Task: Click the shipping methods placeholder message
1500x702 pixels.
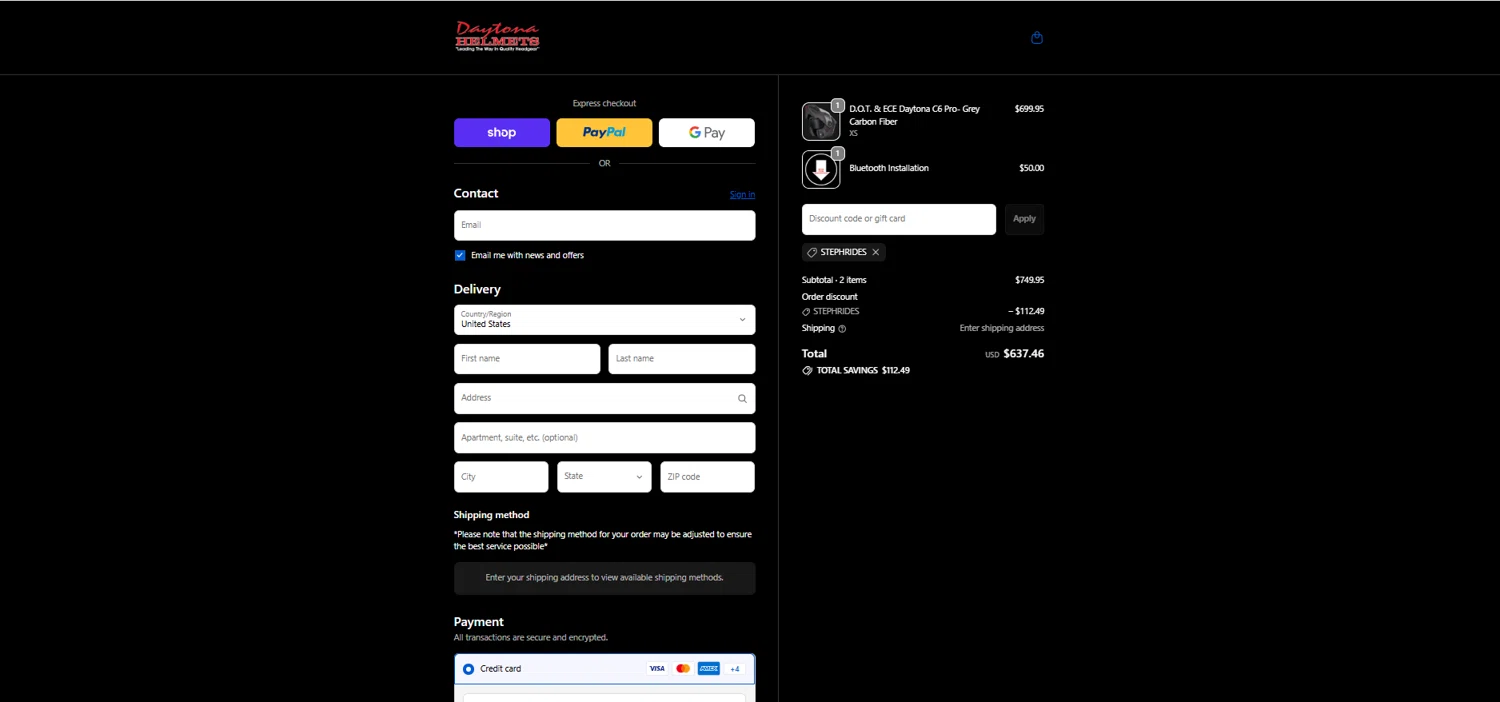Action: pos(604,578)
